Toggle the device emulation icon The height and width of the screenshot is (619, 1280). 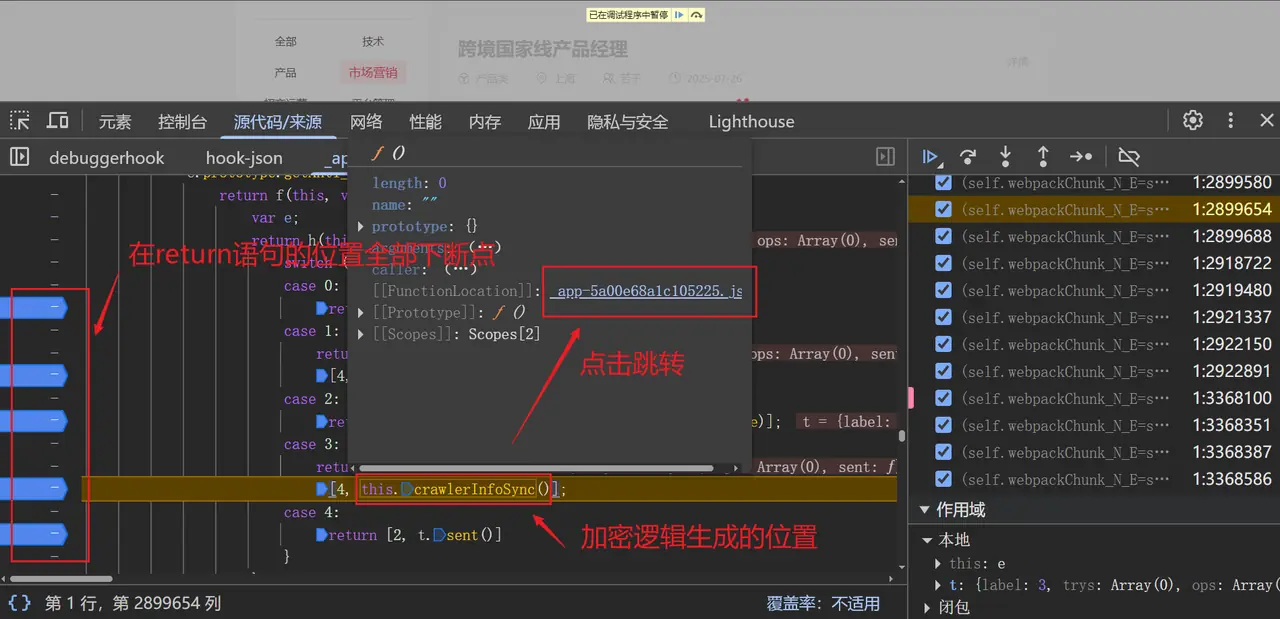pyautogui.click(x=57, y=120)
